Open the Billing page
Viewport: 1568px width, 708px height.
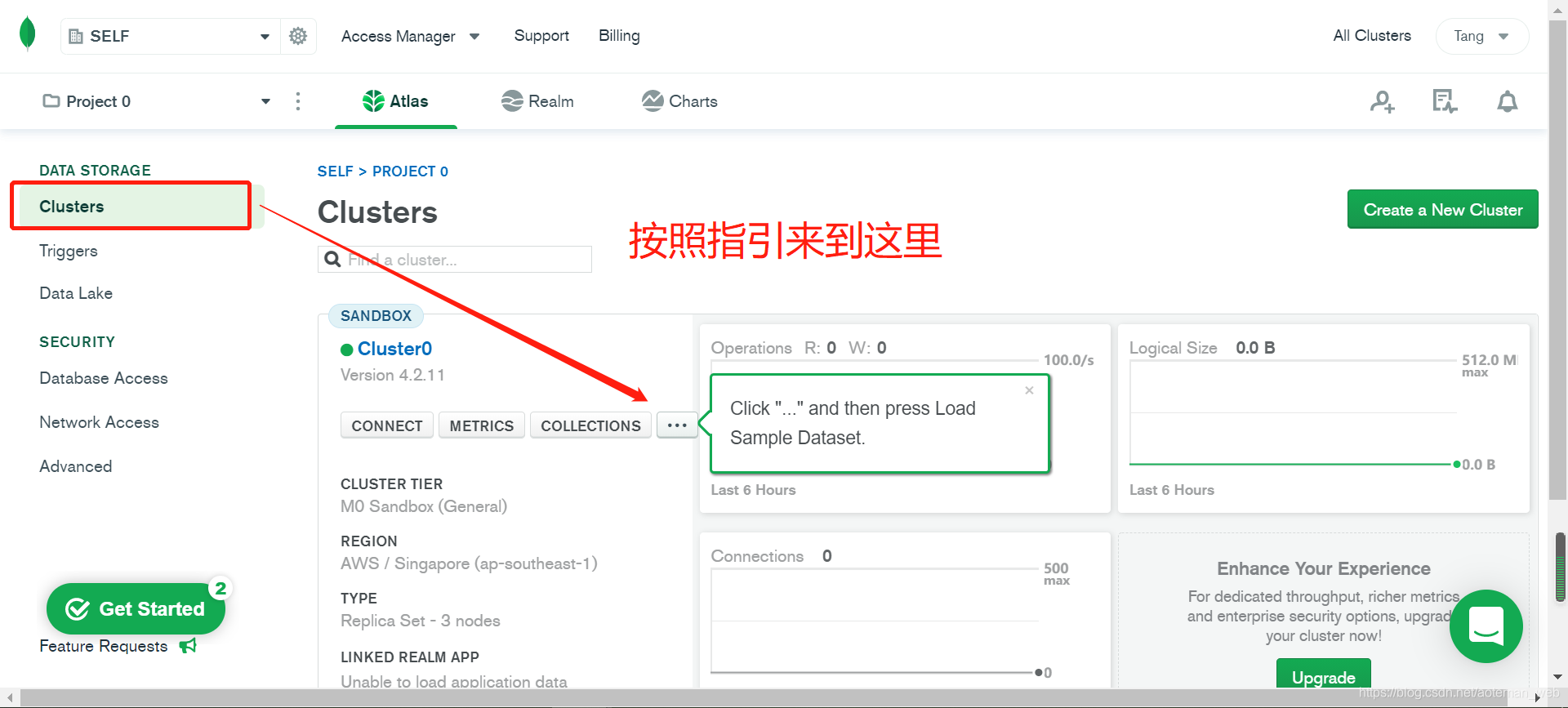[x=619, y=36]
